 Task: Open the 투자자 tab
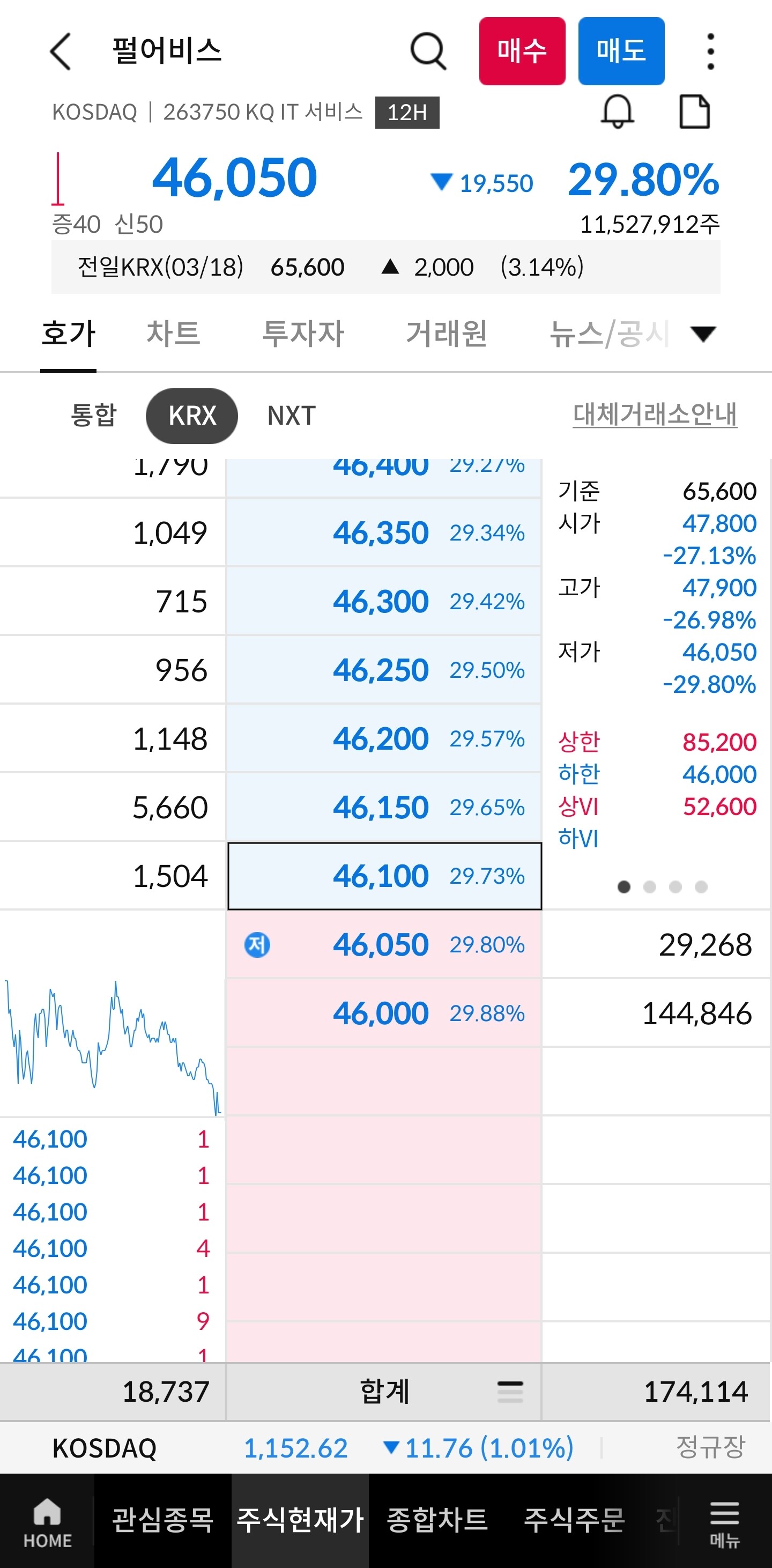(303, 334)
